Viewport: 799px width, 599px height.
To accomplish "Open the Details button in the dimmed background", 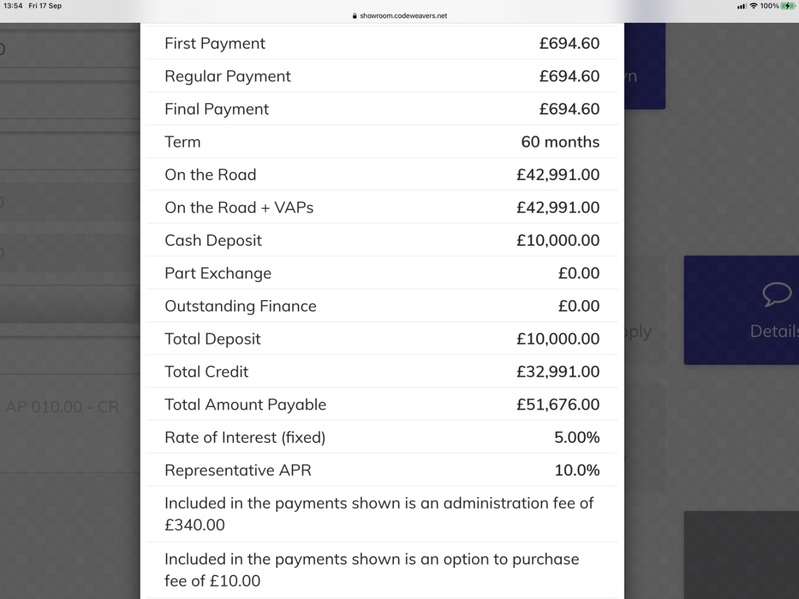I will click(741, 310).
